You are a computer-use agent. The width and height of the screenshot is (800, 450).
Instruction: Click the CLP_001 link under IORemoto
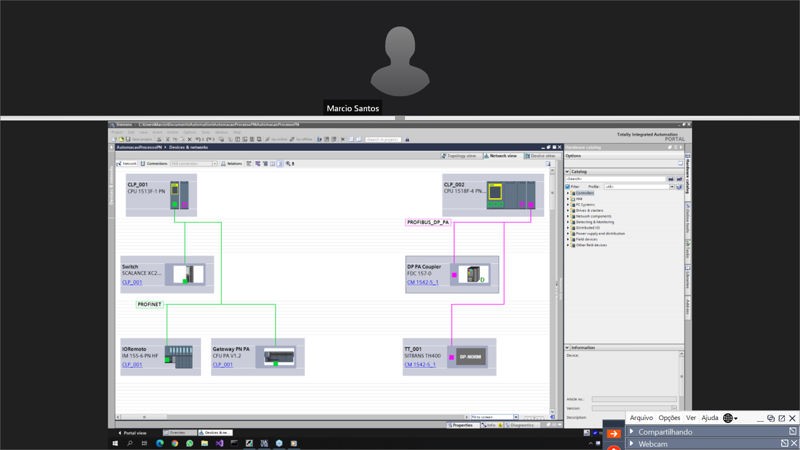click(x=132, y=364)
